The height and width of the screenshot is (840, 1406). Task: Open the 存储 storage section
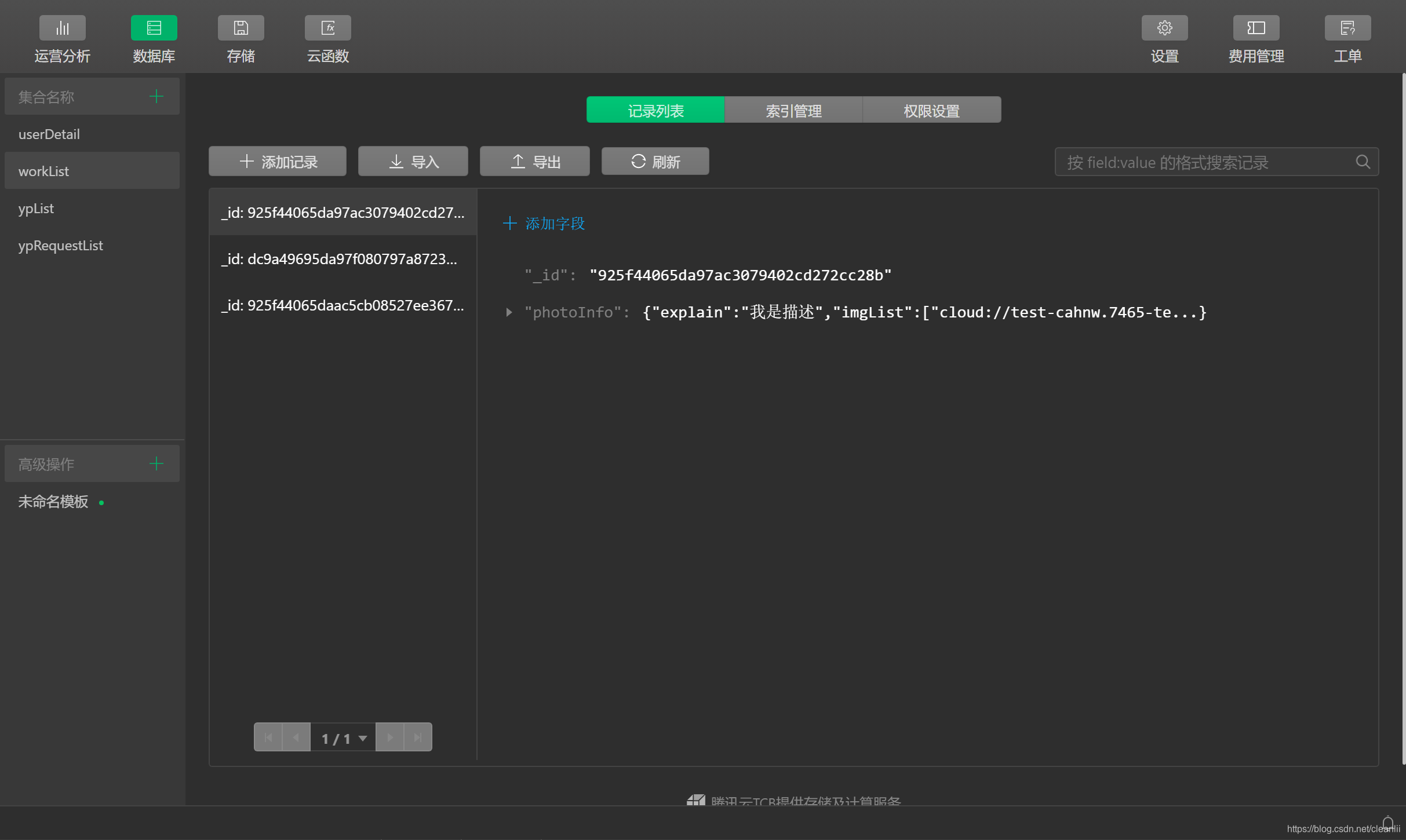[241, 39]
